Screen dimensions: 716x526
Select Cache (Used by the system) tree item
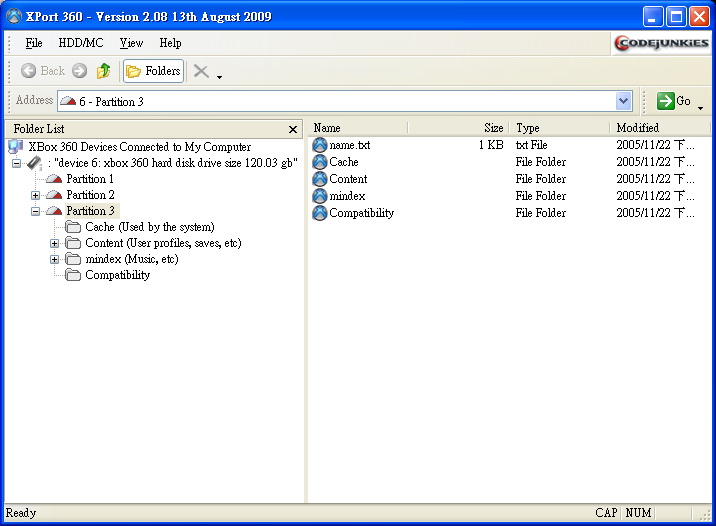pyautogui.click(x=150, y=227)
